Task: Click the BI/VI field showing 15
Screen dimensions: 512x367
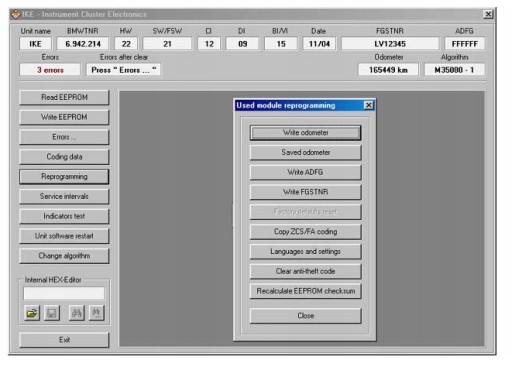Action: click(x=281, y=44)
